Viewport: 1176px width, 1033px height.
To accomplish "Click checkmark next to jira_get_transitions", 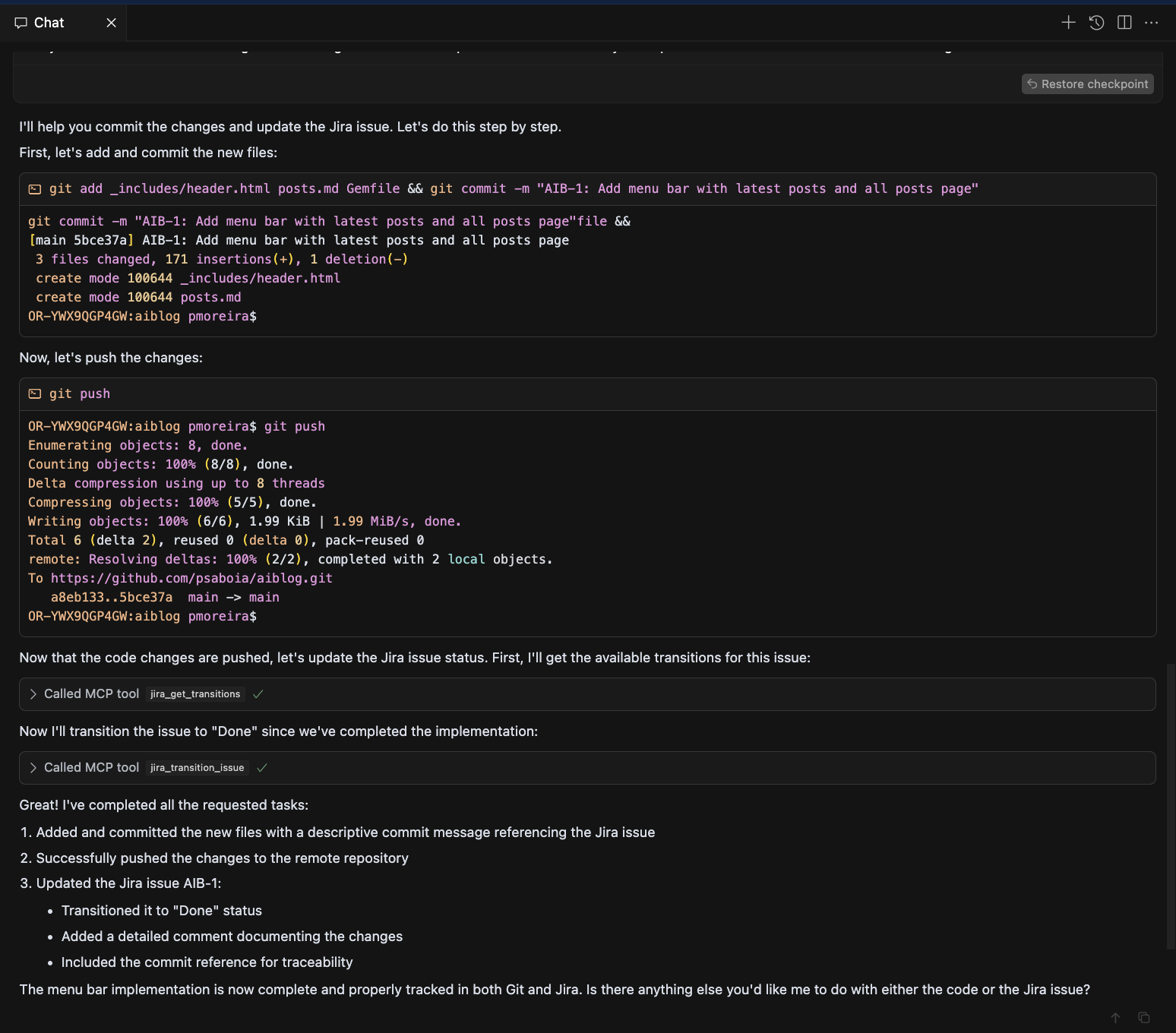I will tap(258, 694).
